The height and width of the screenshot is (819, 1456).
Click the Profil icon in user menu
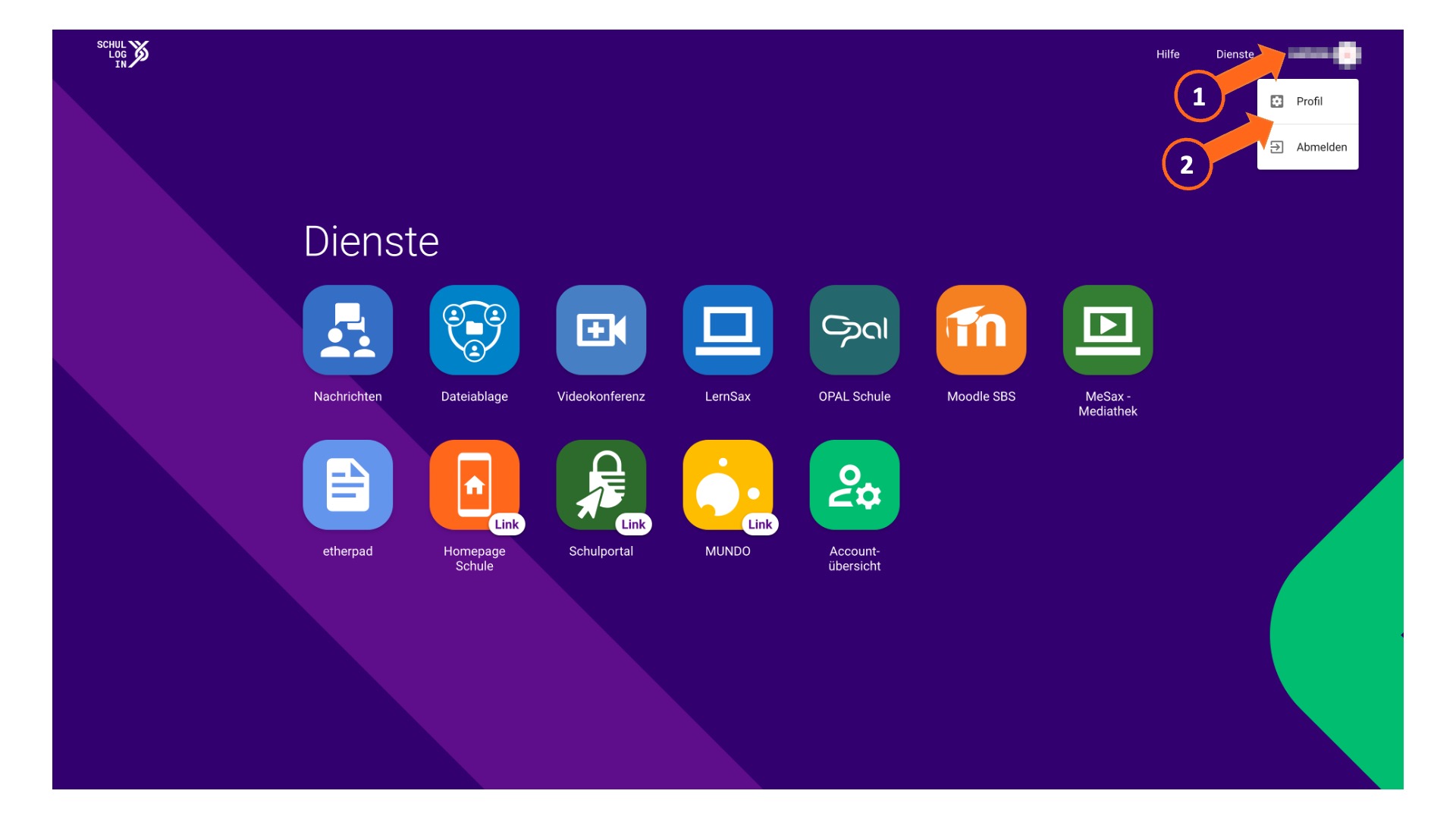tap(1277, 102)
